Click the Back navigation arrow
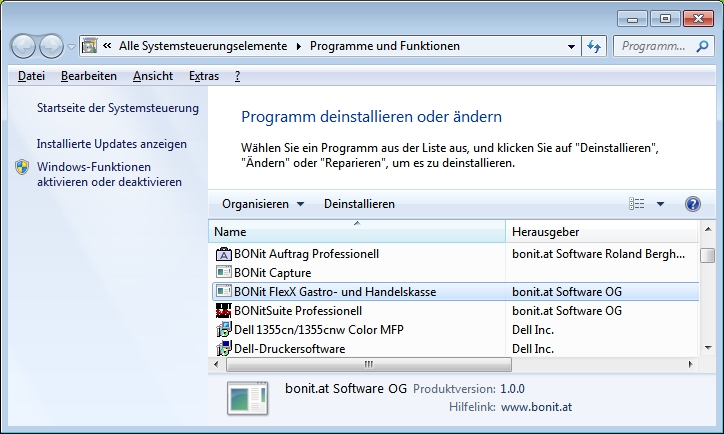724x434 pixels. [23, 46]
